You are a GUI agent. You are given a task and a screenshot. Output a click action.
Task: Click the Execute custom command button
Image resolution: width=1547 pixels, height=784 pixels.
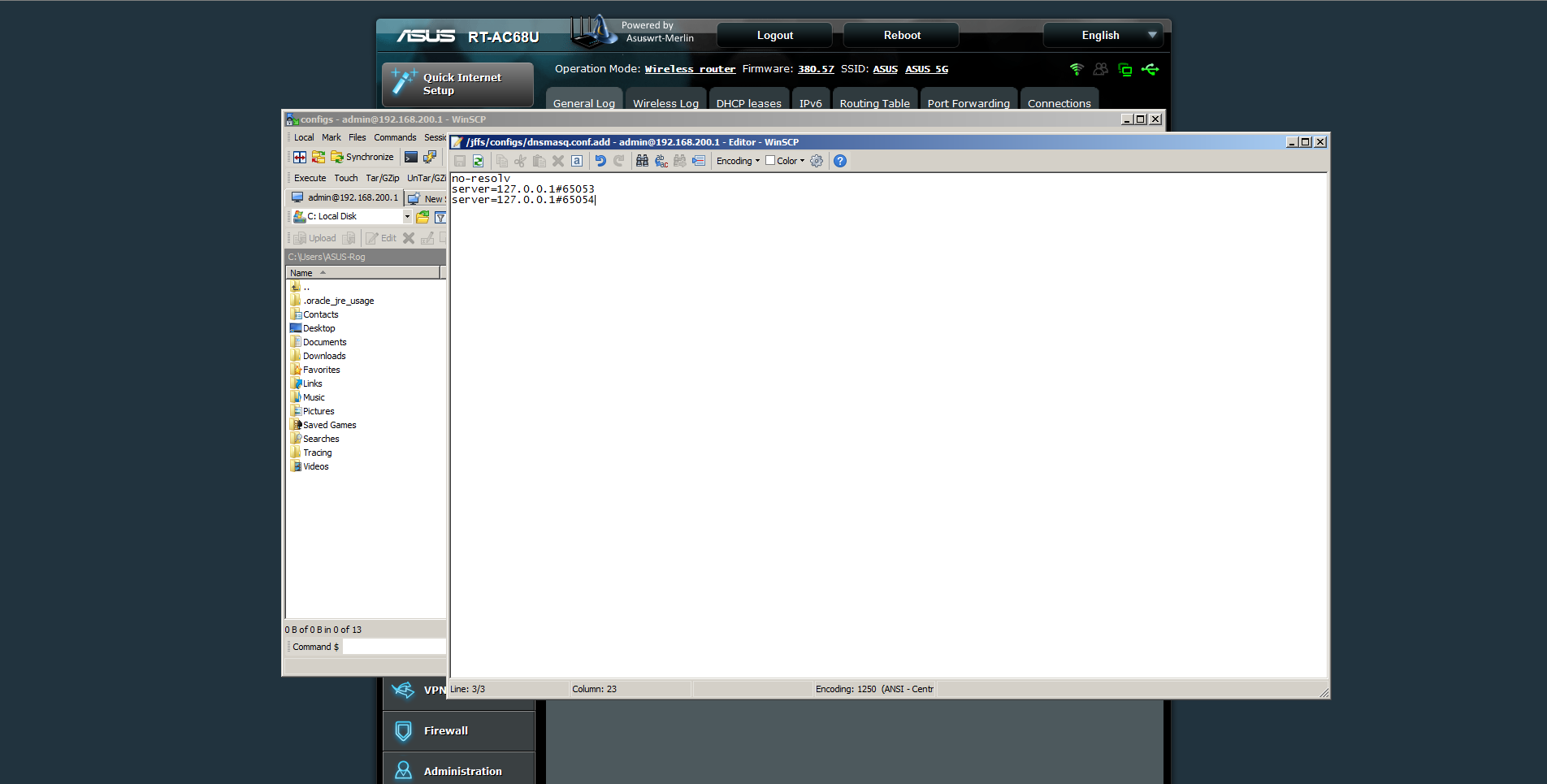point(310,178)
